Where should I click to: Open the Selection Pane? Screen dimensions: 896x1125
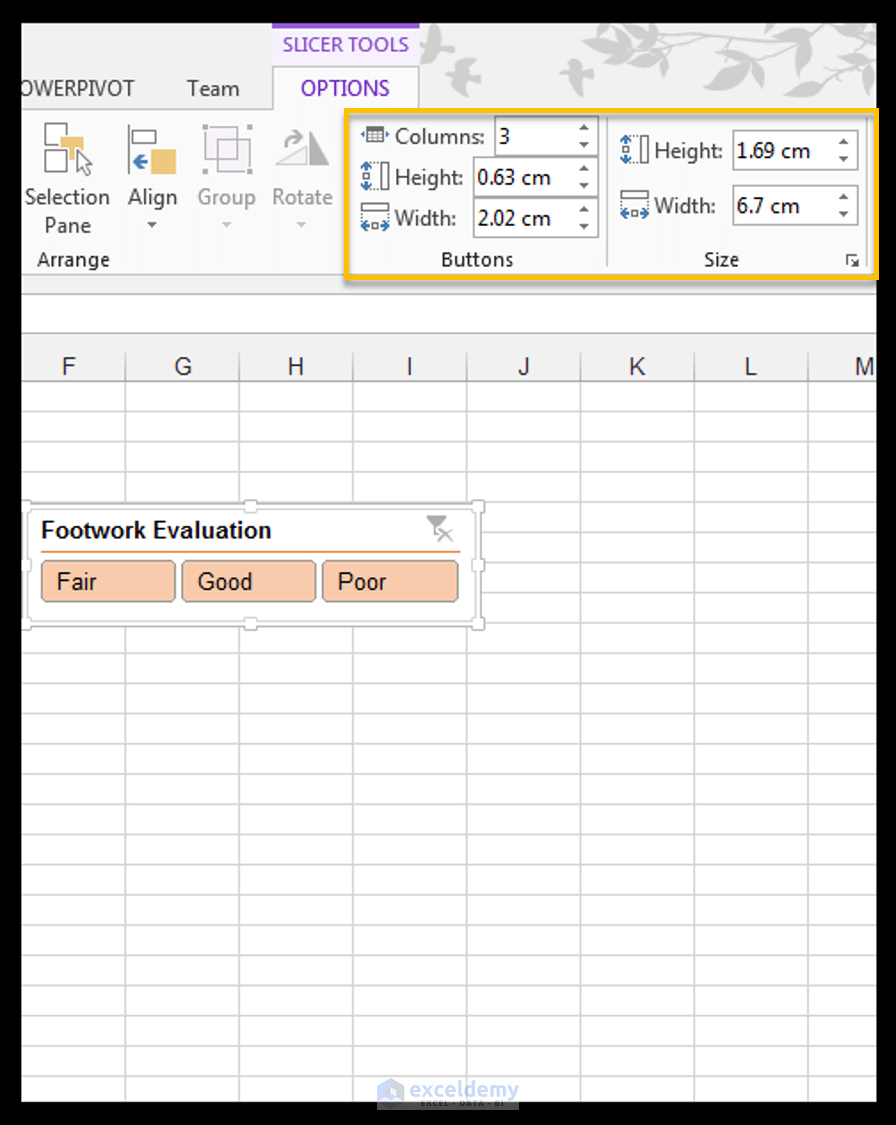point(66,170)
